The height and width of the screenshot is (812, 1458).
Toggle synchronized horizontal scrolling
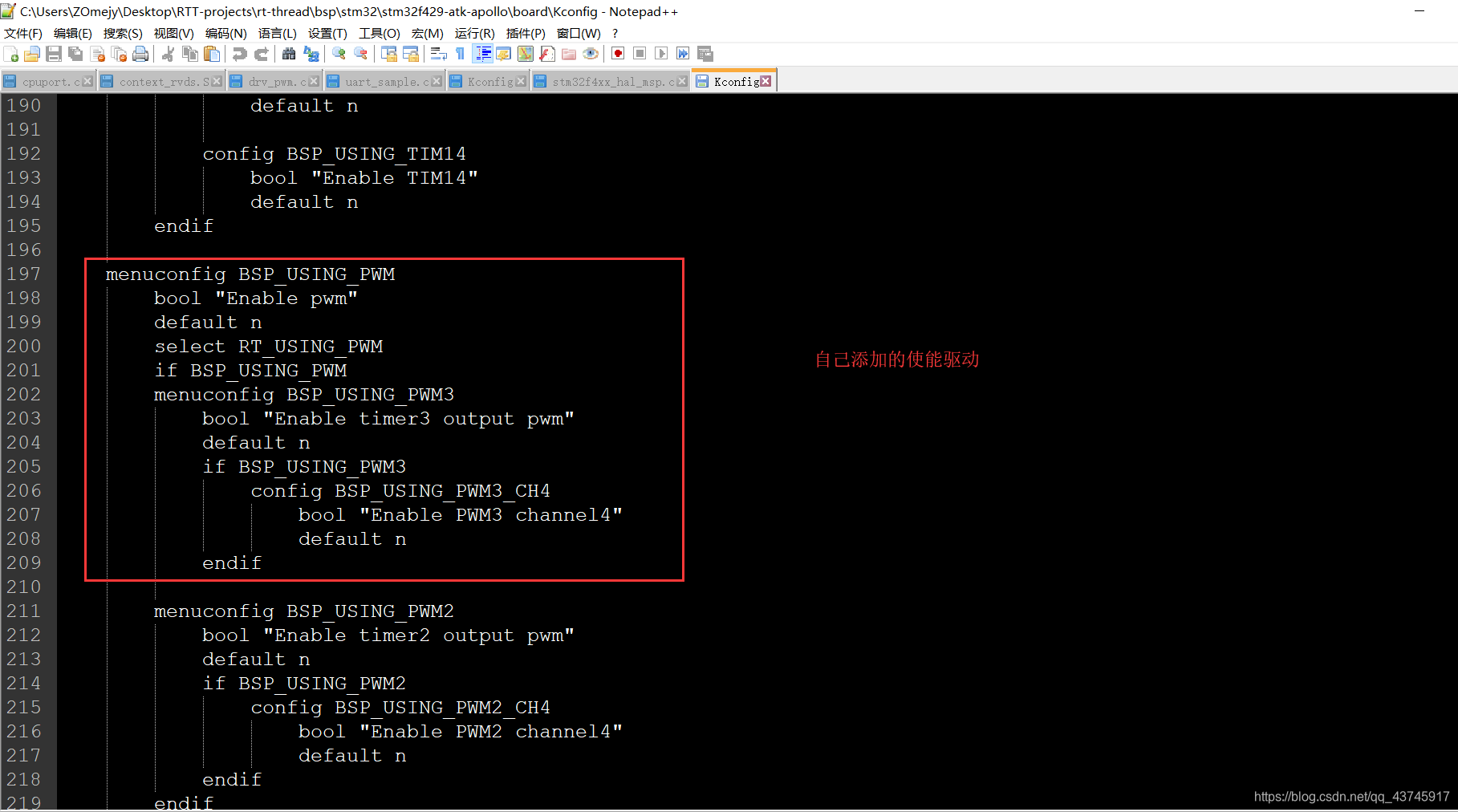411,54
